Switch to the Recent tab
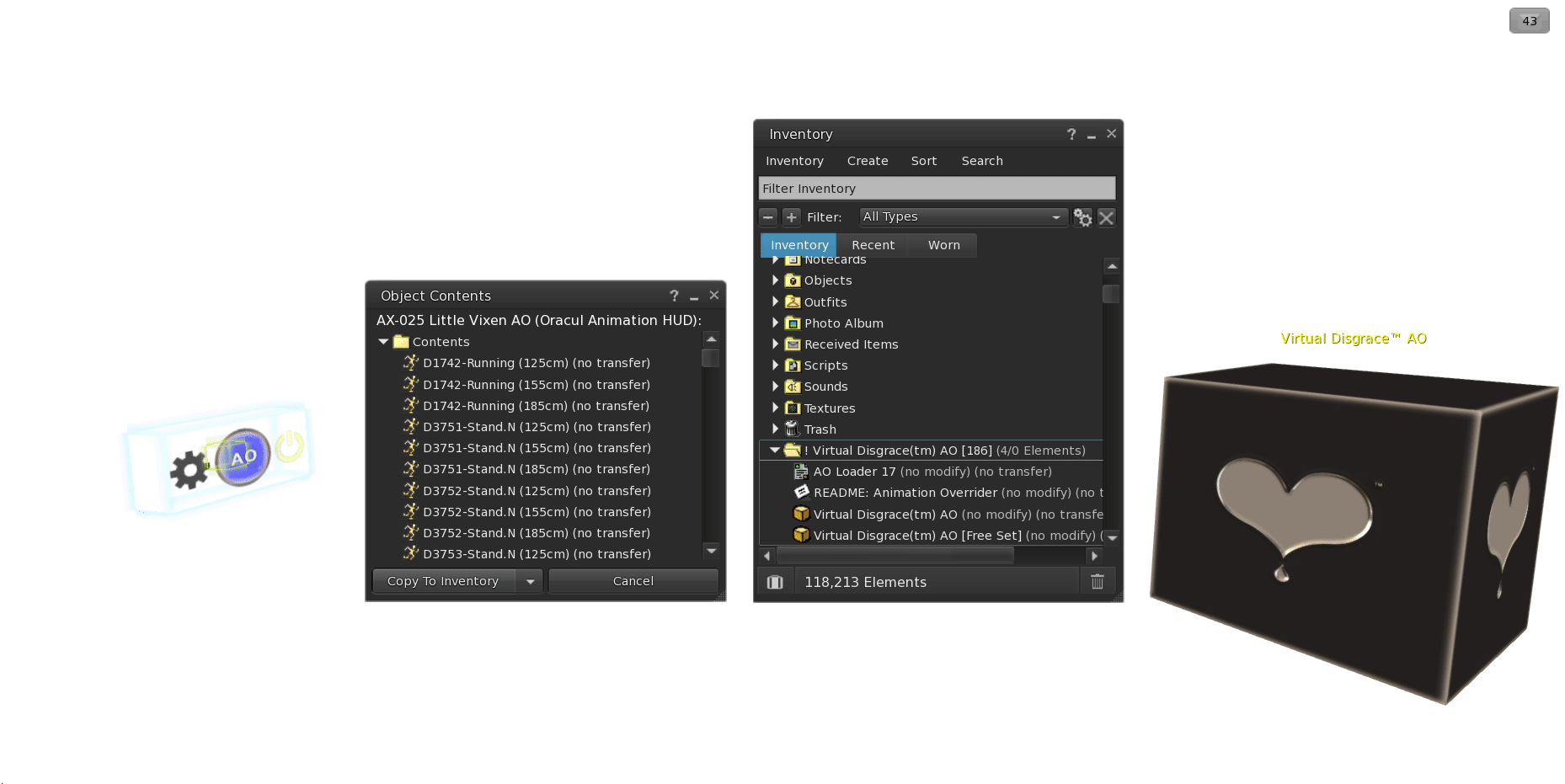Viewport: 1565px width, 784px height. click(873, 245)
